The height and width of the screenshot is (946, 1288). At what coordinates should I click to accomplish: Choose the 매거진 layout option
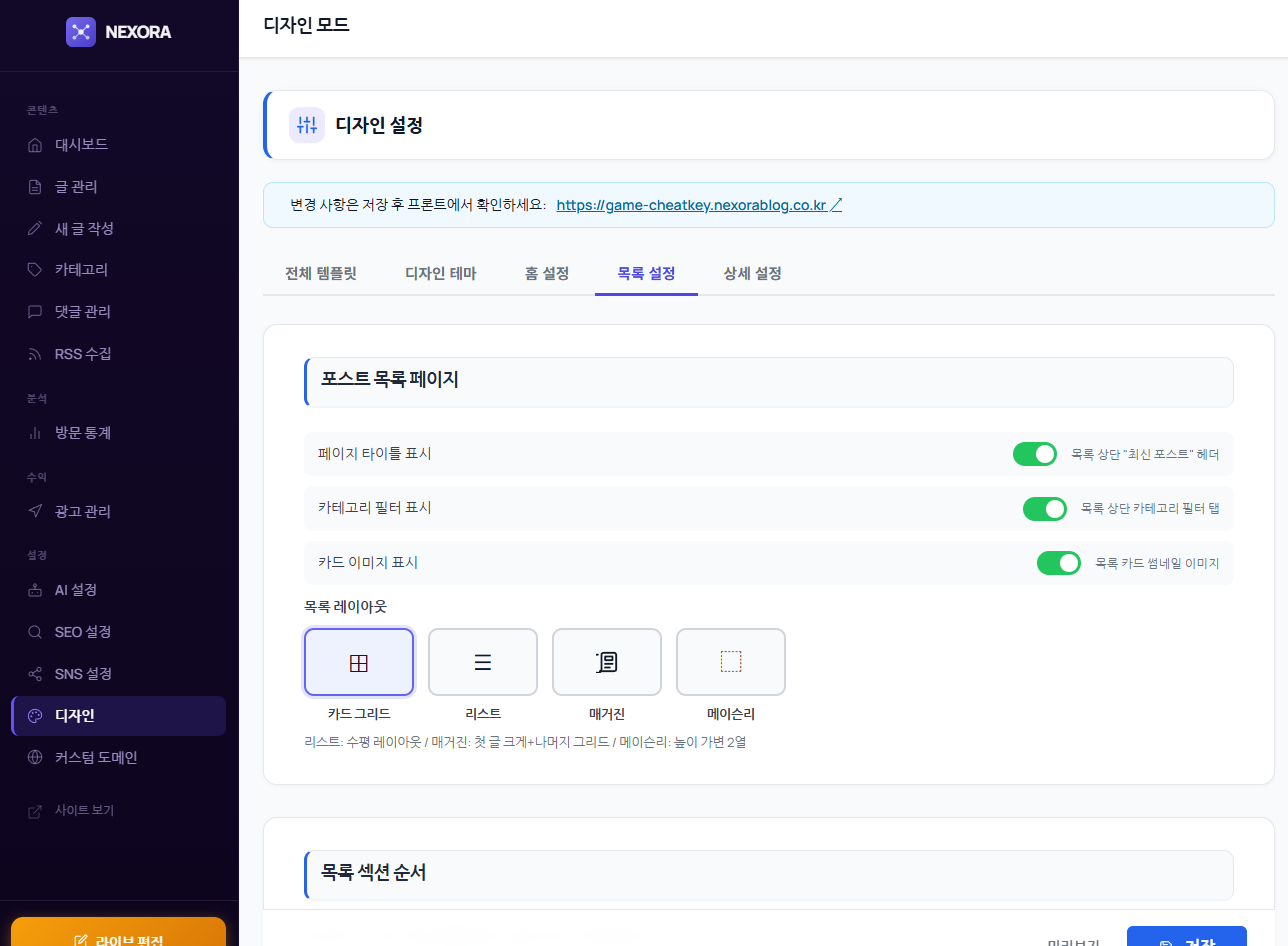(x=606, y=662)
